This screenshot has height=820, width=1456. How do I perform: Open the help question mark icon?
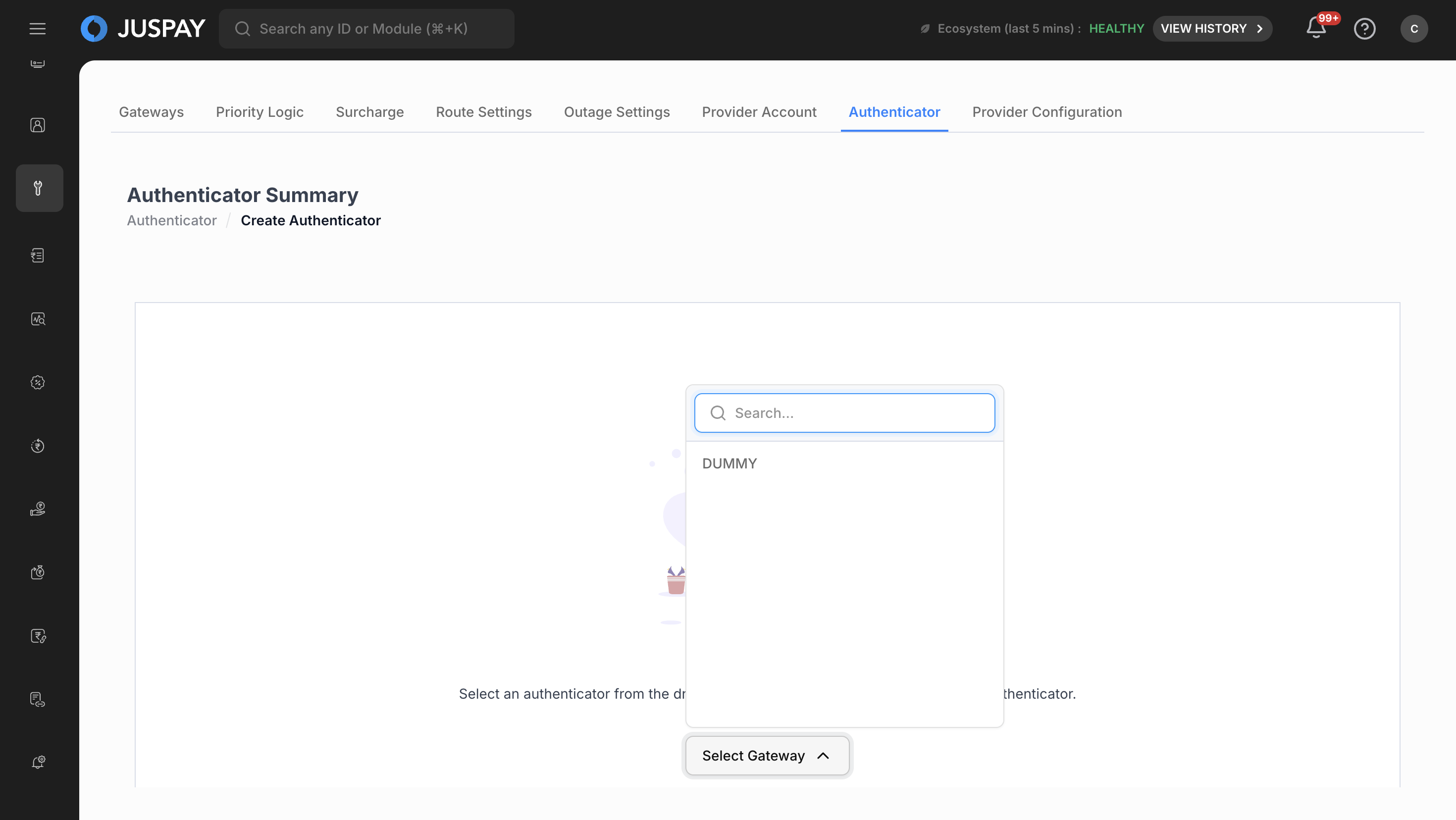point(1364,28)
